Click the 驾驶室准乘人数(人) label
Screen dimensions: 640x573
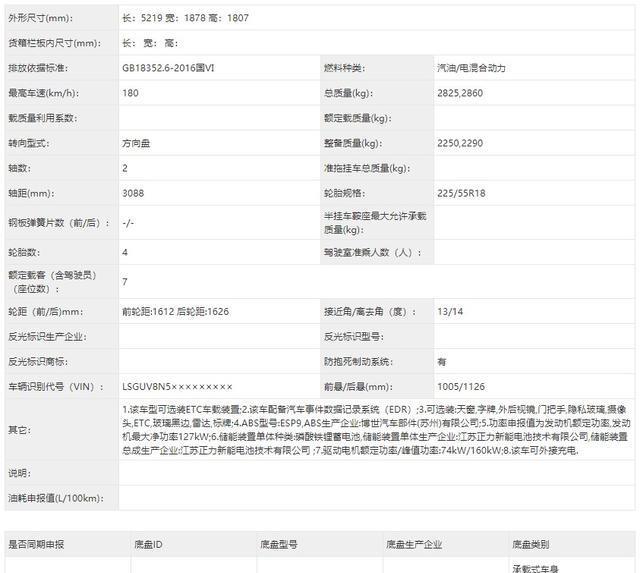tap(372, 252)
